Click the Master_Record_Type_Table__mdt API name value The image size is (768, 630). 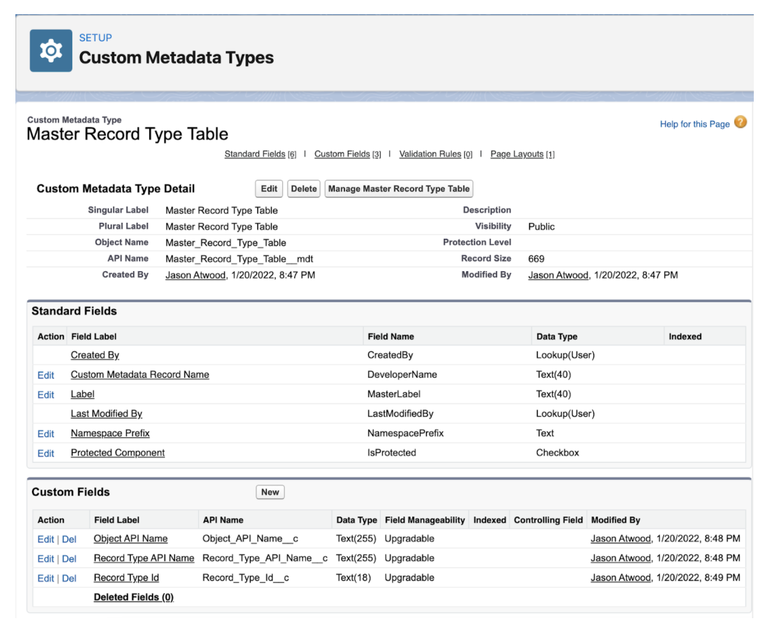[239, 259]
